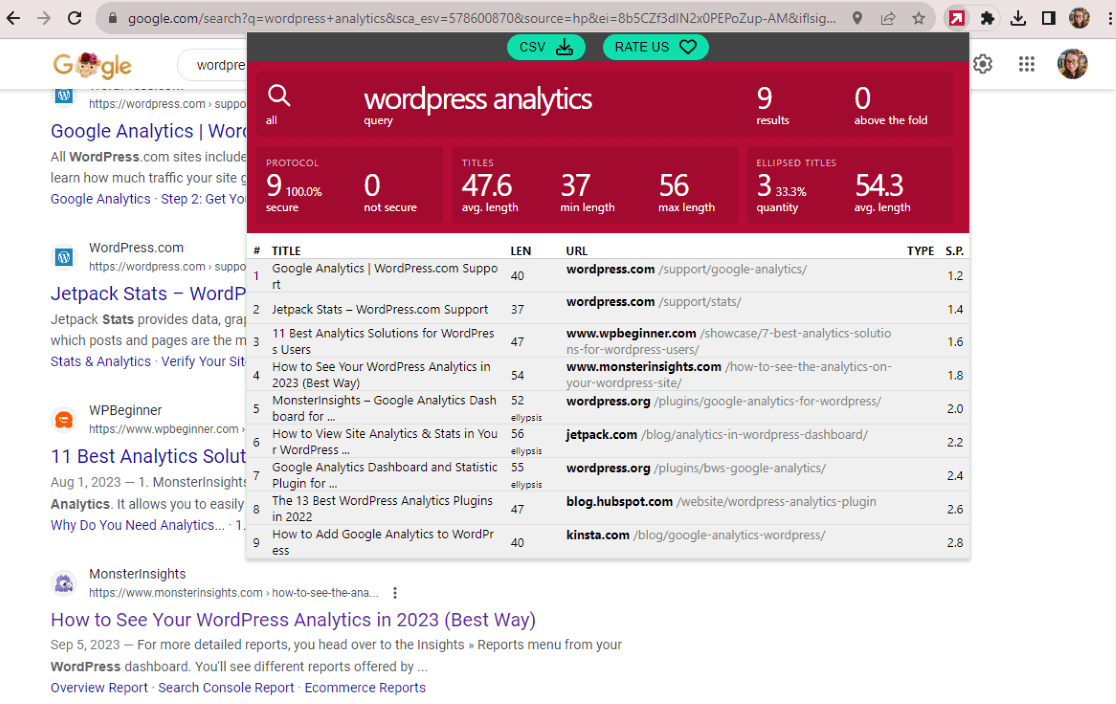Viewport: 1116px width, 704px height.
Task: Download results with the CSV button
Action: [x=546, y=47]
